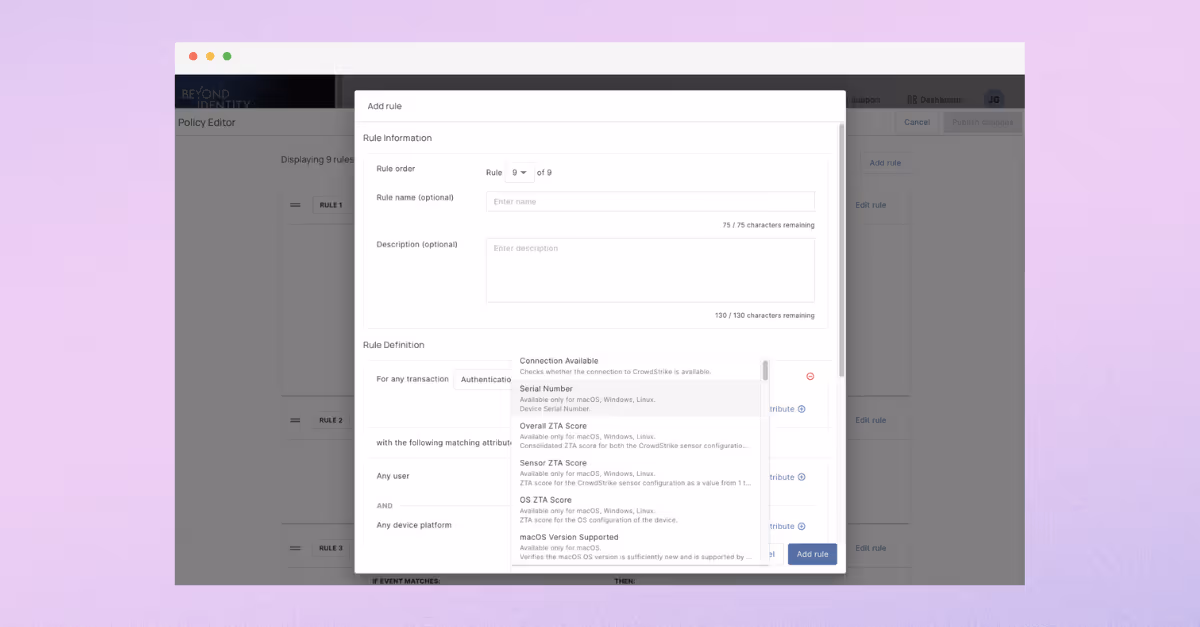
Task: Open the JG user avatar menu
Action: click(993, 99)
